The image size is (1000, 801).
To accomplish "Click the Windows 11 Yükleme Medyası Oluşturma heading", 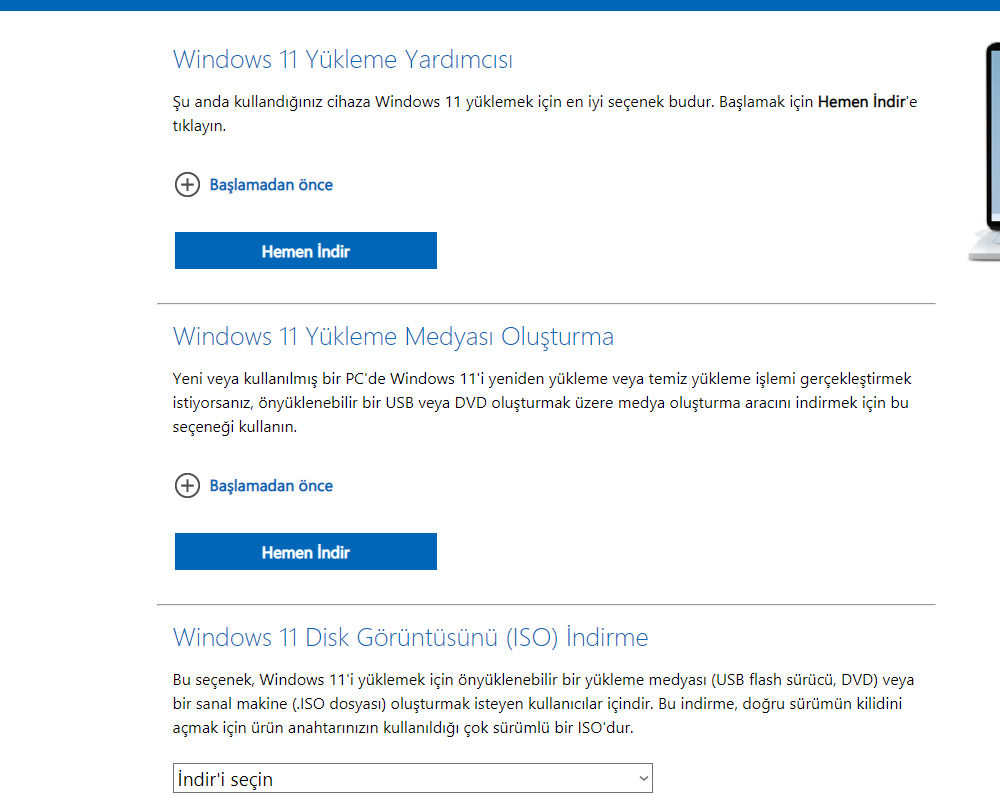I will pos(393,336).
